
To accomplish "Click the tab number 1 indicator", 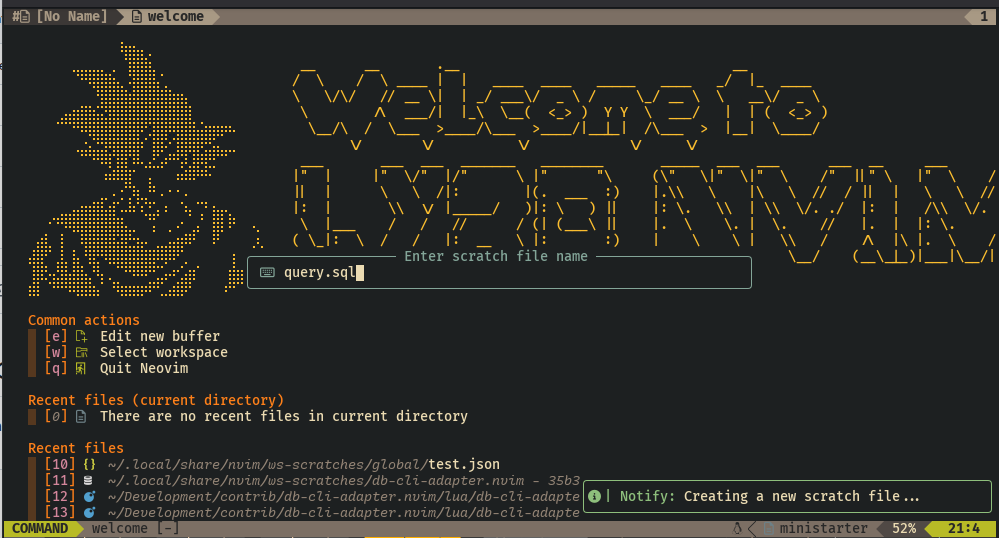I will coord(984,17).
